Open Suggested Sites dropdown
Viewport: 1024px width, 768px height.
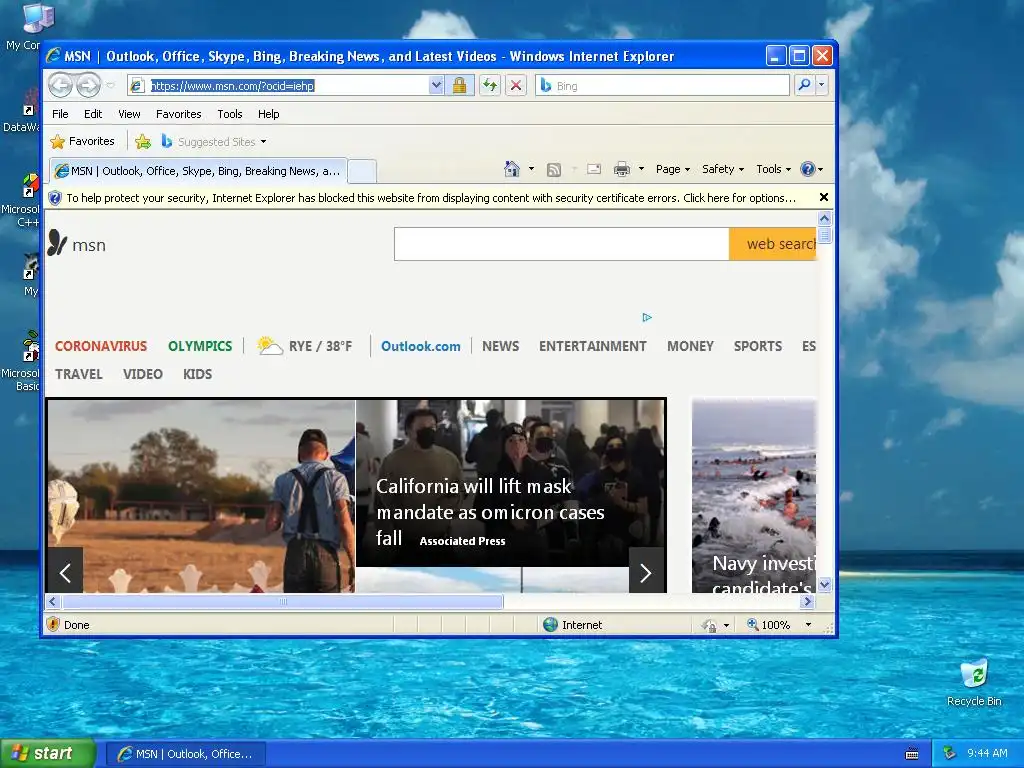214,141
